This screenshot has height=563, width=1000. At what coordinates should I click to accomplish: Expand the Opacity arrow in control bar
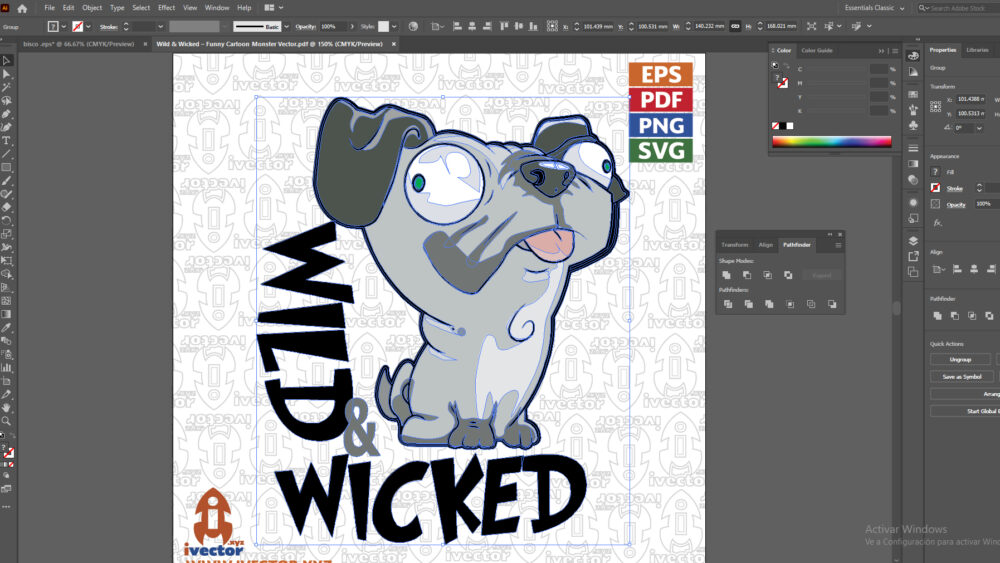coord(352,27)
